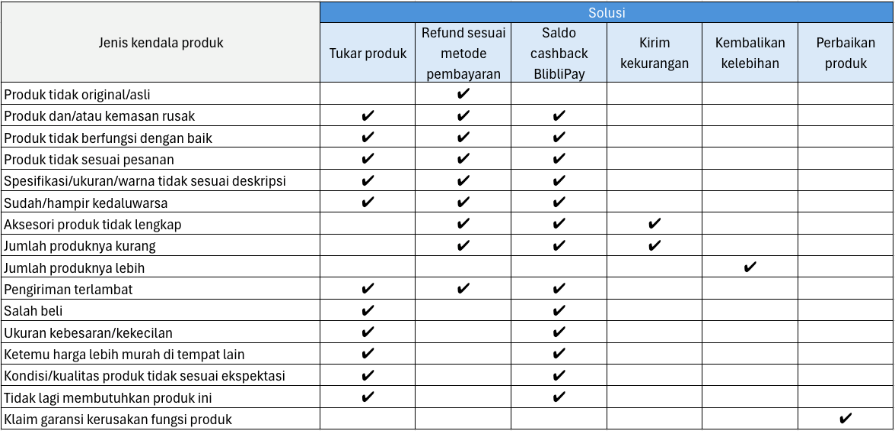Select the Jenis kendala produk header
The width and height of the screenshot is (895, 431).
(160, 43)
